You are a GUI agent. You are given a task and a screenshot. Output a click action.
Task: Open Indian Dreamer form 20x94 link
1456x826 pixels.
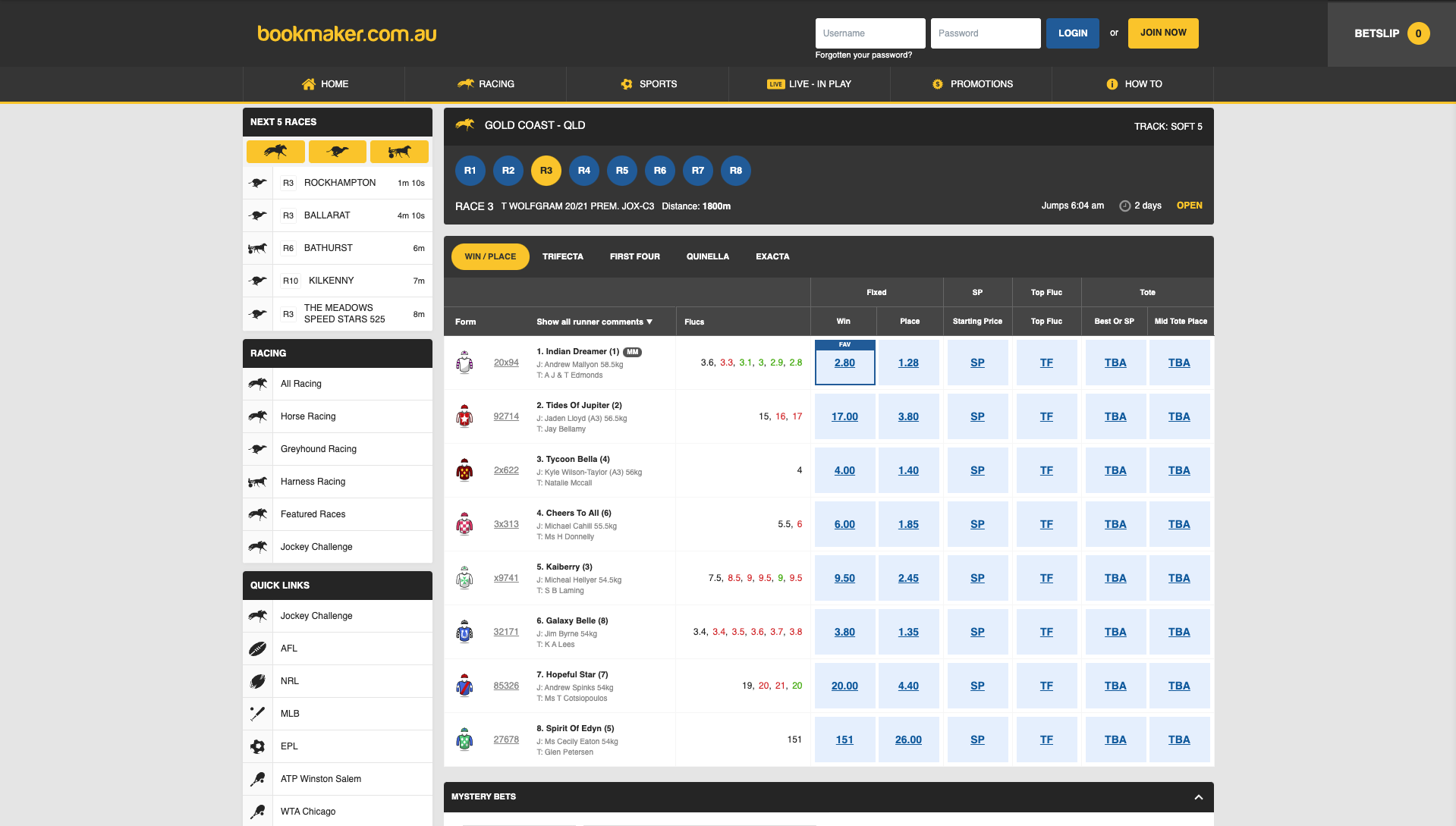tap(506, 363)
